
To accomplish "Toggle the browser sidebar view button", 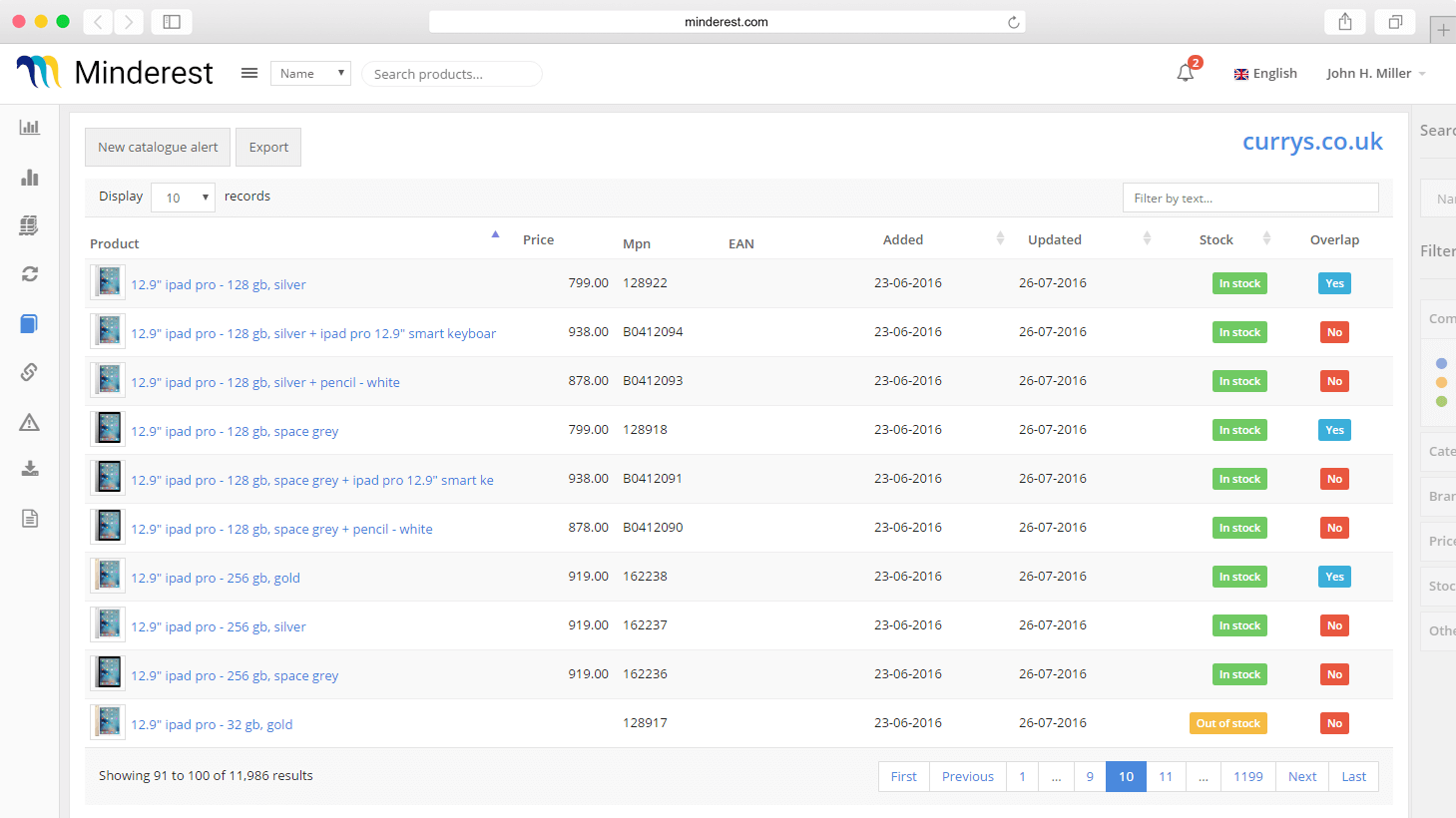I will tap(172, 22).
